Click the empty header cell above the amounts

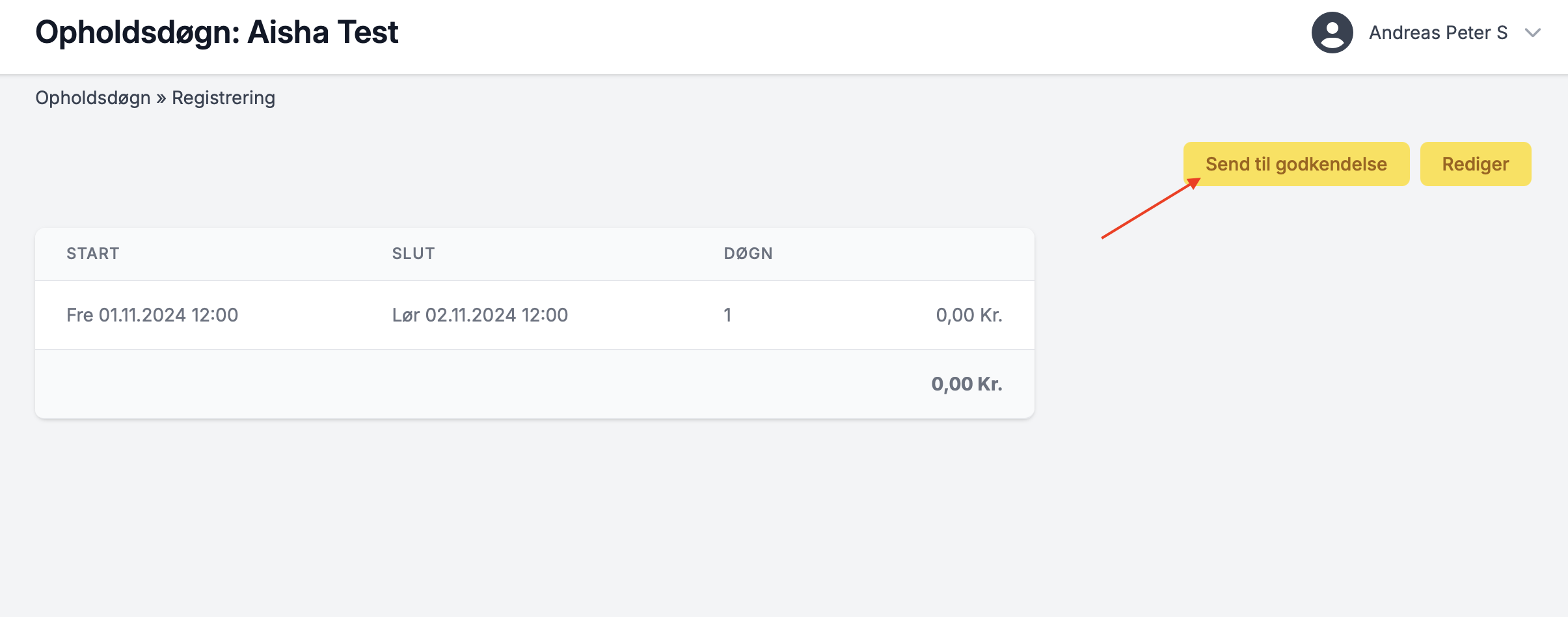[x=937, y=254]
